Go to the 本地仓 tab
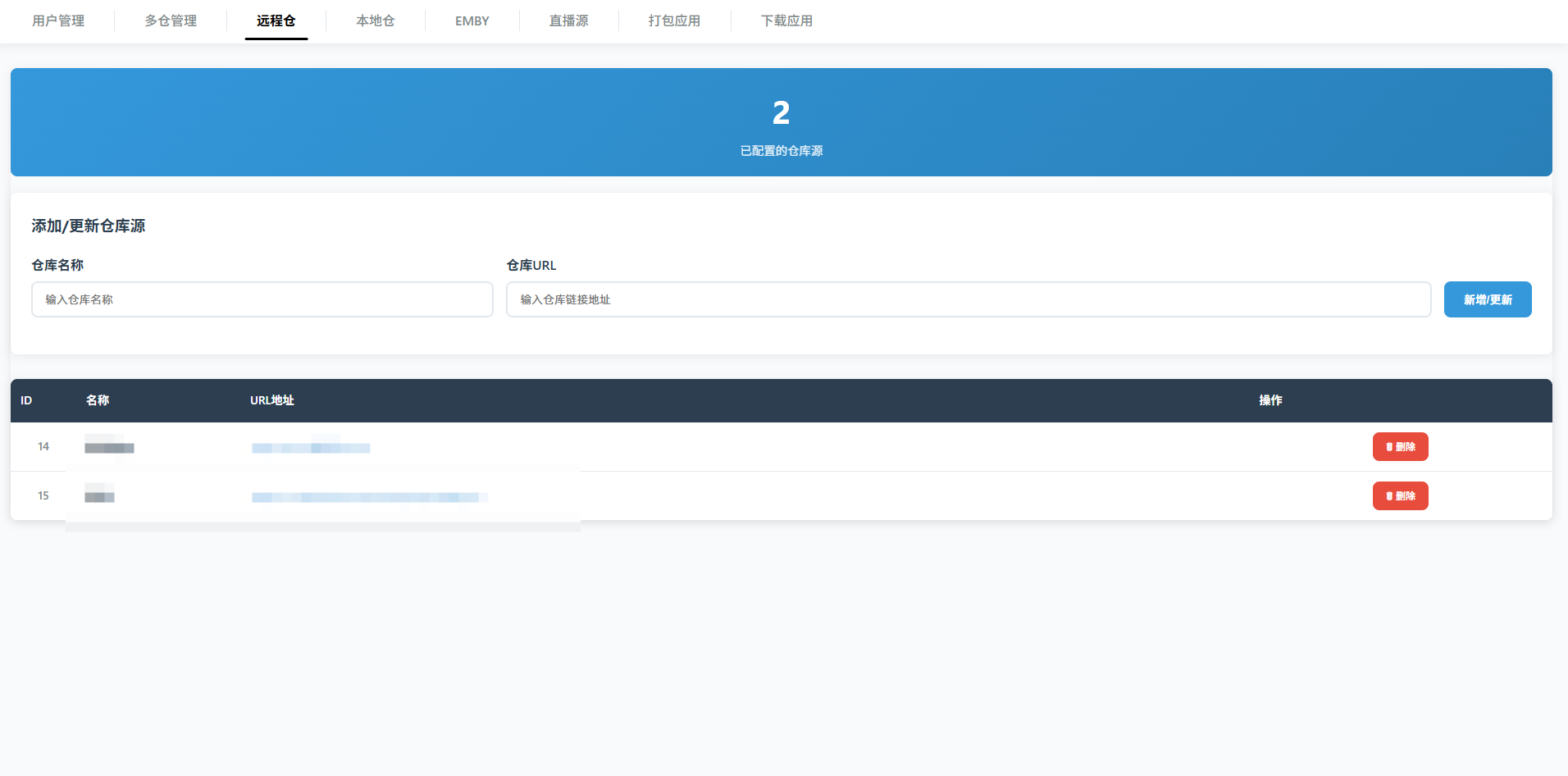 [x=375, y=21]
